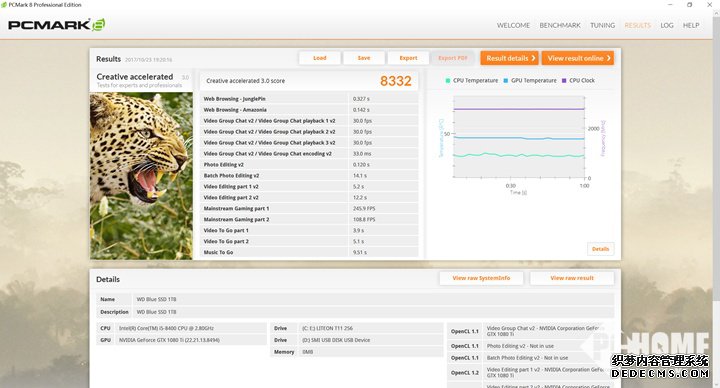Image resolution: width=720 pixels, height=388 pixels.
Task: Click the Load button
Action: click(320, 58)
